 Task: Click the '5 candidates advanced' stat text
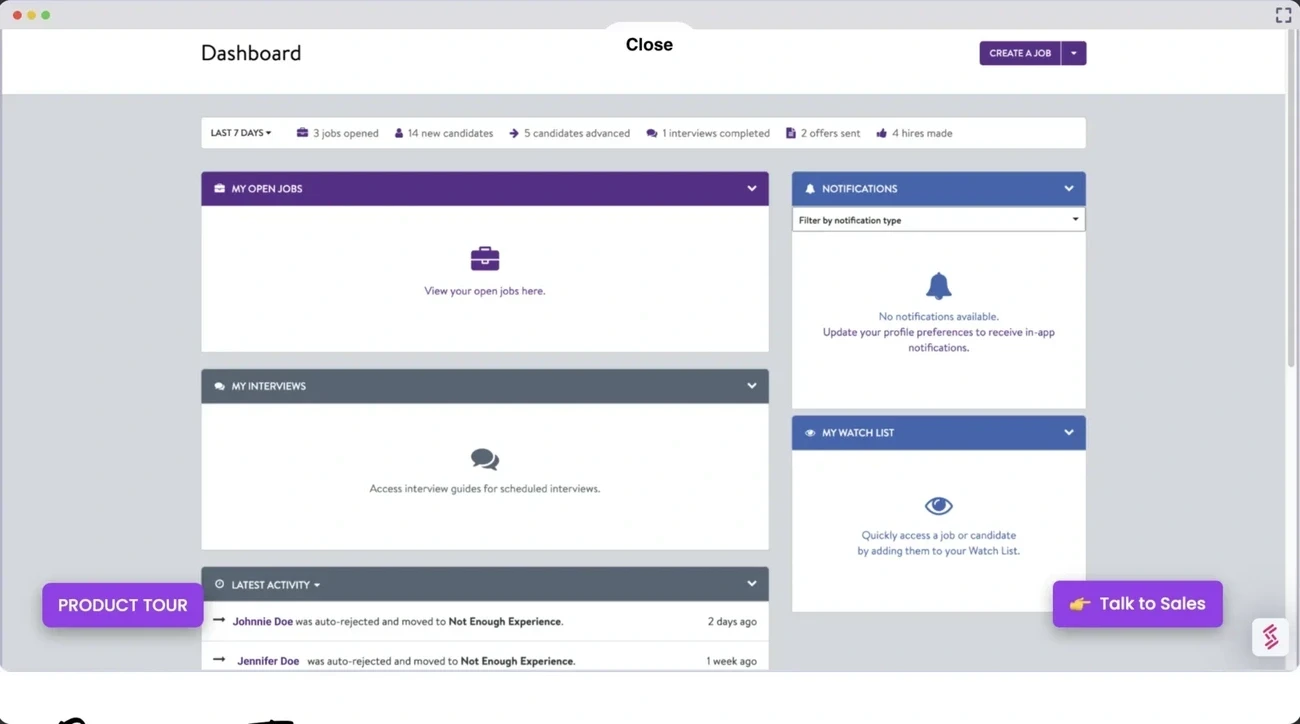tap(577, 133)
